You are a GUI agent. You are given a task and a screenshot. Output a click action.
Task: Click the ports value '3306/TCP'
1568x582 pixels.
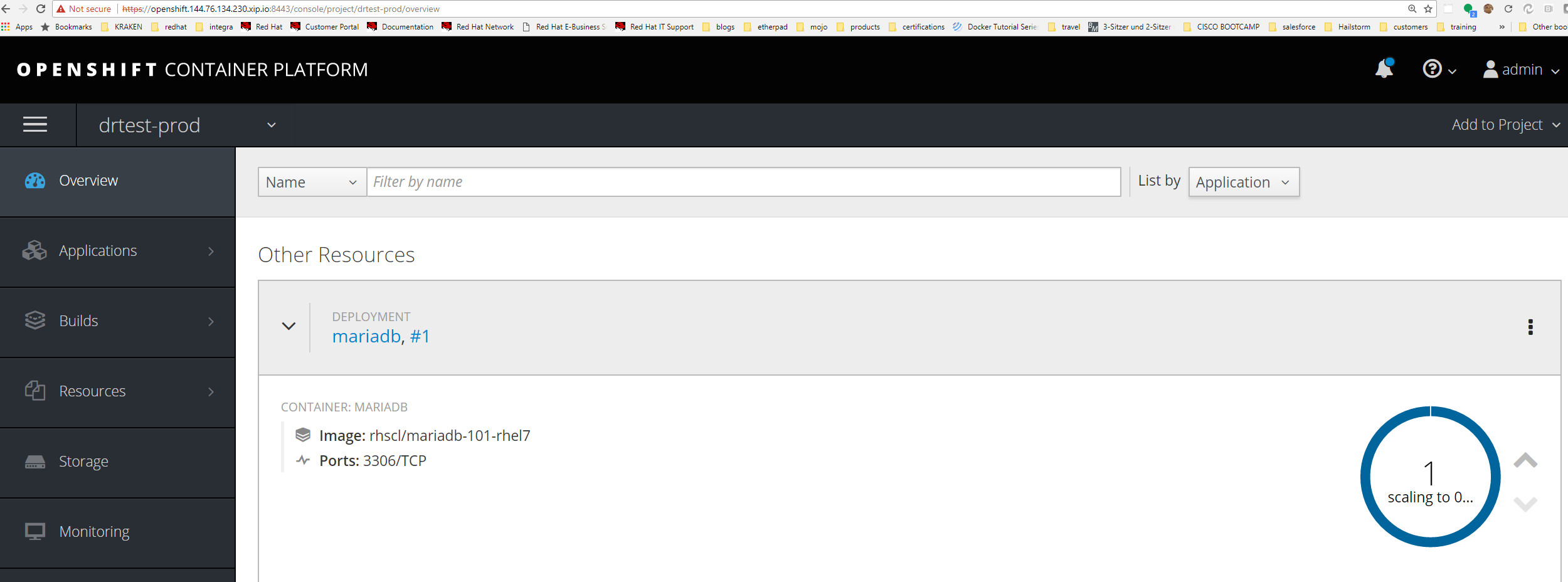coord(395,460)
